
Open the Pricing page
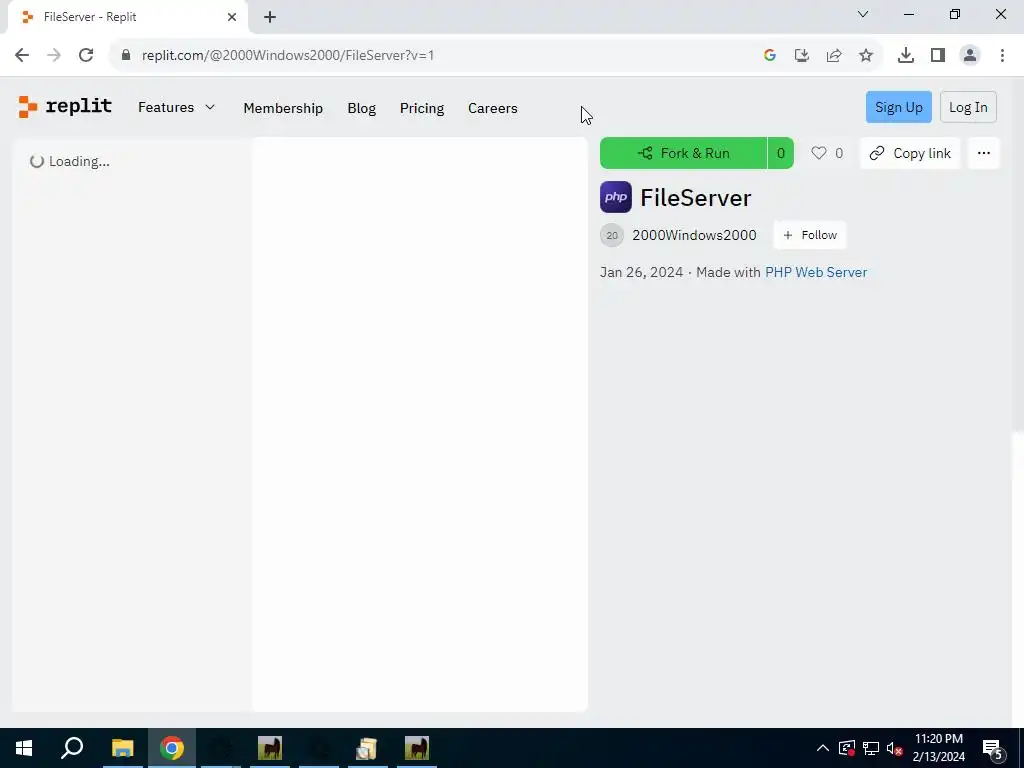click(x=422, y=108)
